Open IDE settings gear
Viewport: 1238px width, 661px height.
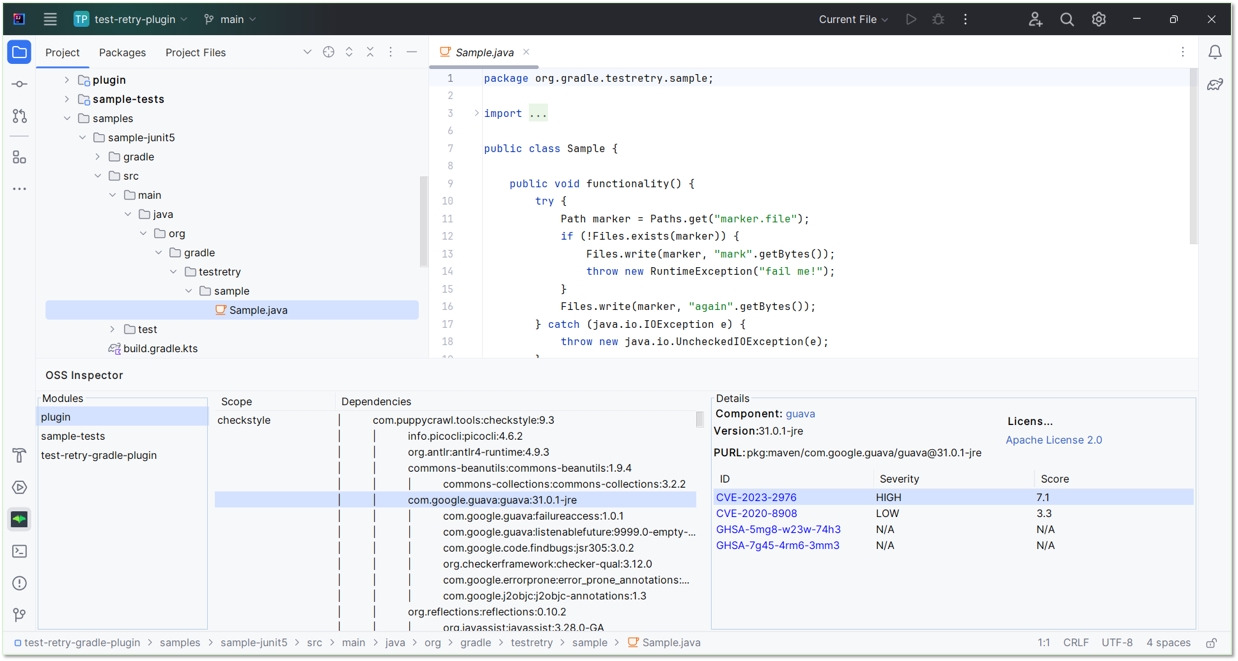(x=1099, y=19)
